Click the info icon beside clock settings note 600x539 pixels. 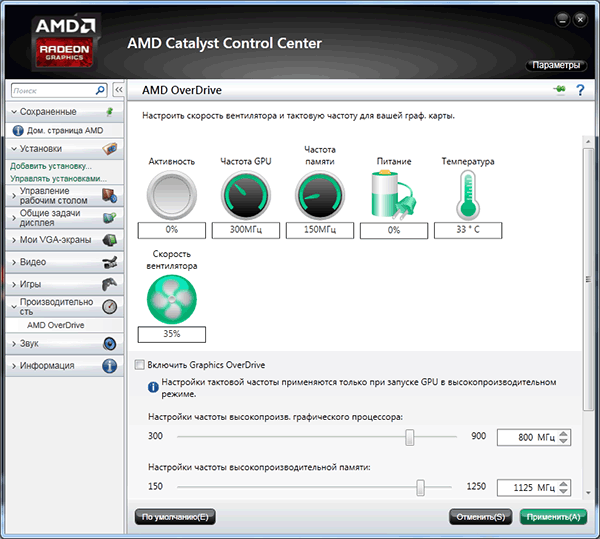(x=153, y=387)
